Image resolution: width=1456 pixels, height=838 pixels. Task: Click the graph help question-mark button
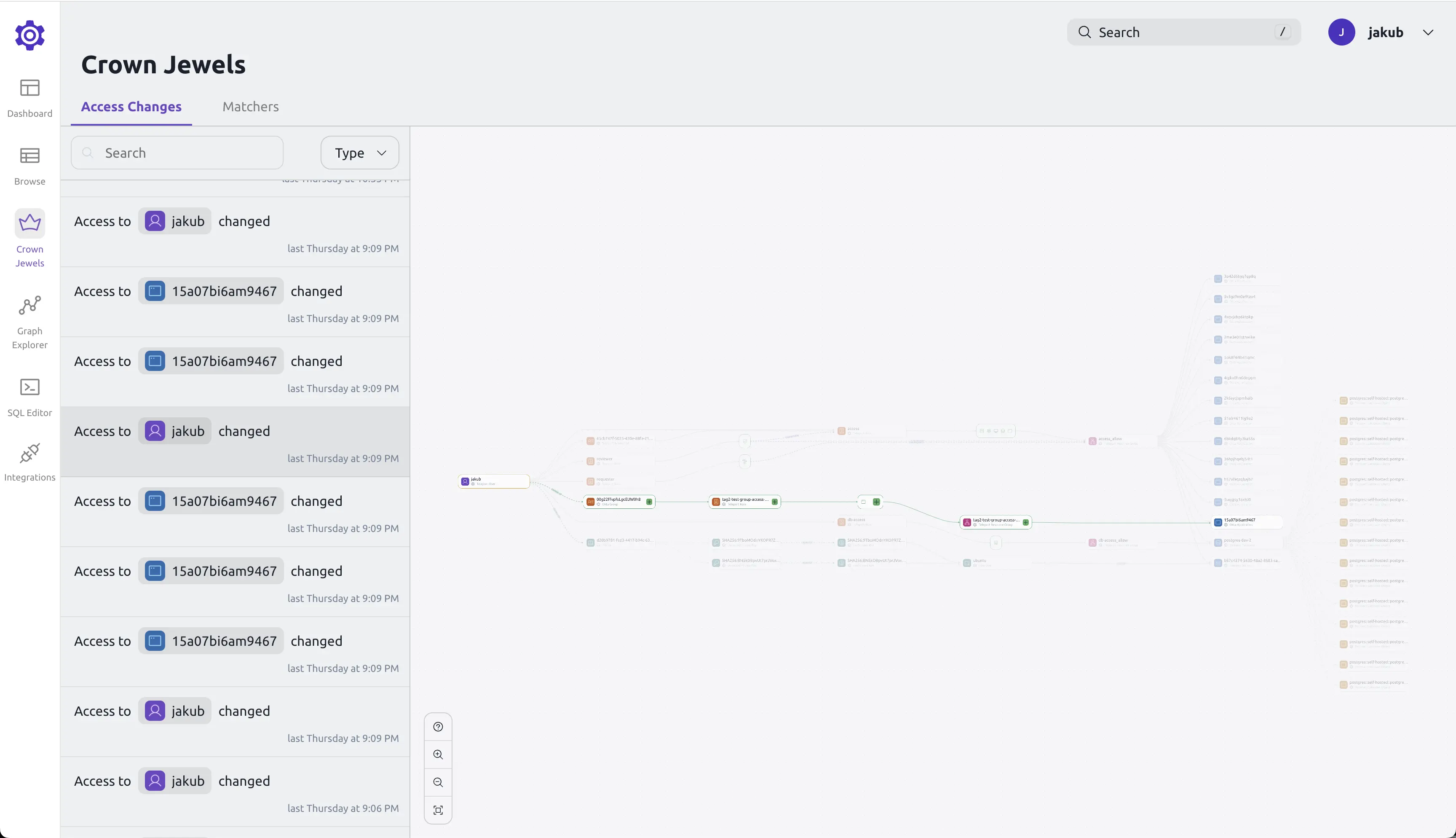coord(438,727)
